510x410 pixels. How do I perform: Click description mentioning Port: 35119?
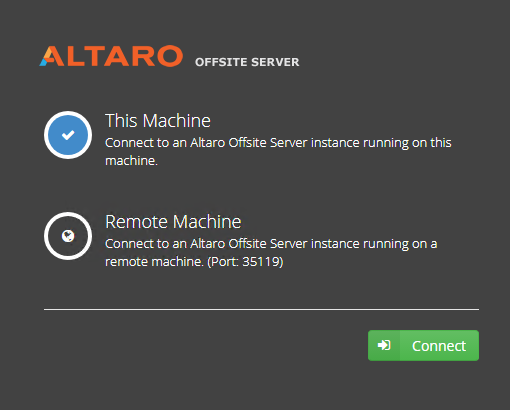coord(271,253)
